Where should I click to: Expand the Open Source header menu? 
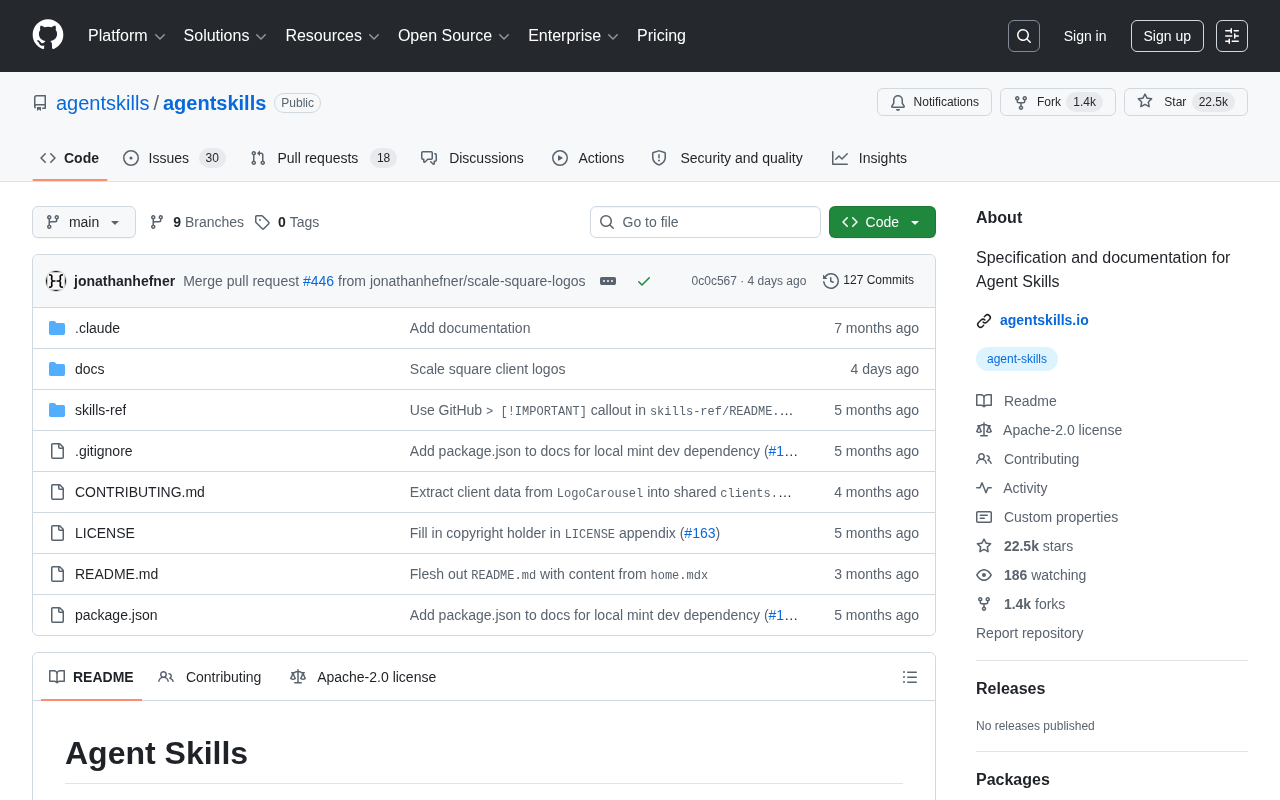point(454,36)
